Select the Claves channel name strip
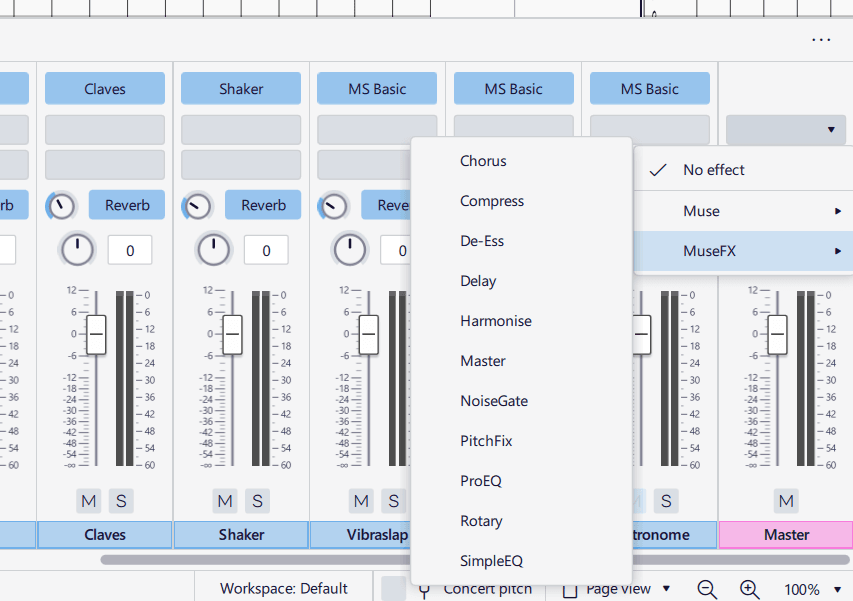The image size is (853, 601). [x=105, y=535]
